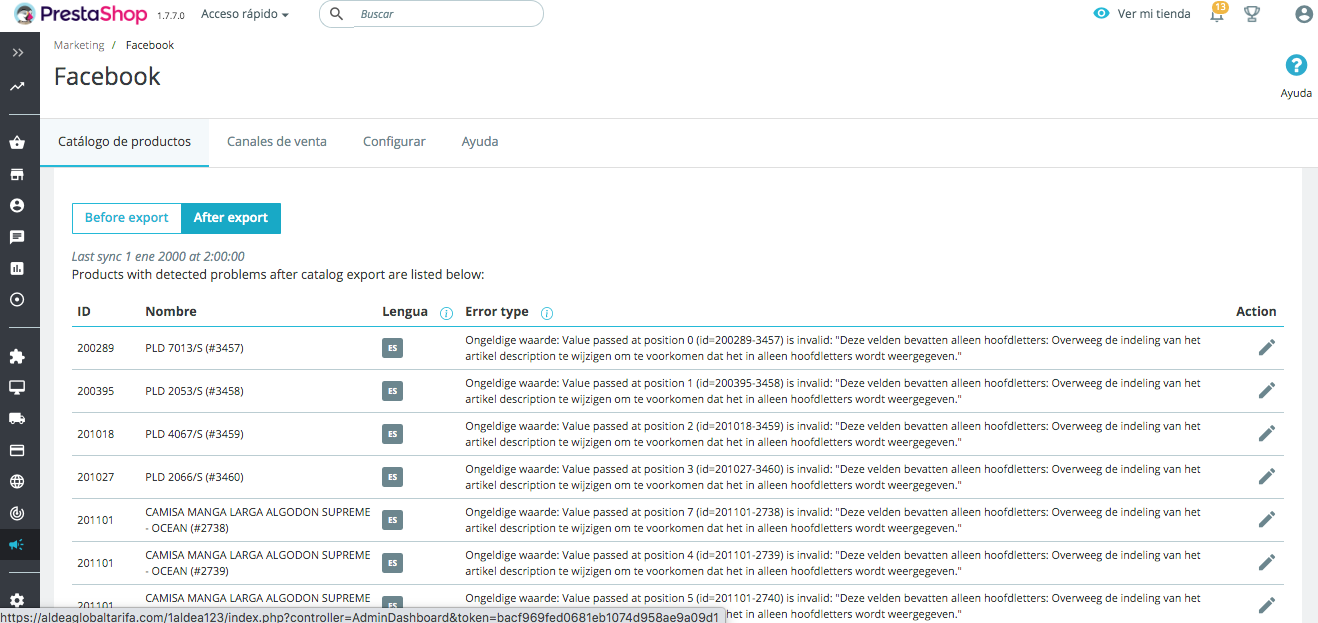This screenshot has height=623, width=1318.
Task: Click info icon next to Lengua header
Action: pyautogui.click(x=447, y=313)
